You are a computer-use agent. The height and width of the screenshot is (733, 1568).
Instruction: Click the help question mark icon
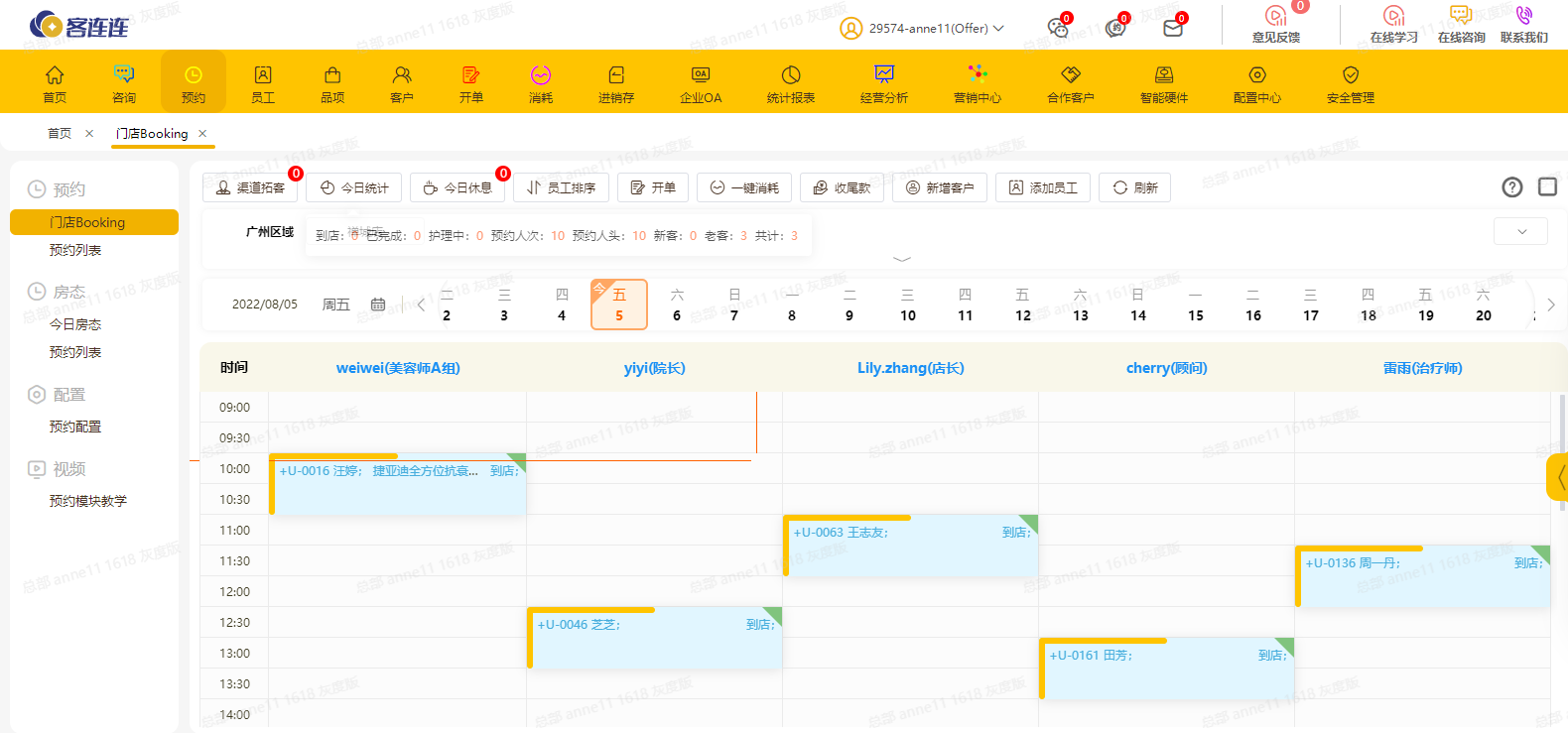point(1511,187)
